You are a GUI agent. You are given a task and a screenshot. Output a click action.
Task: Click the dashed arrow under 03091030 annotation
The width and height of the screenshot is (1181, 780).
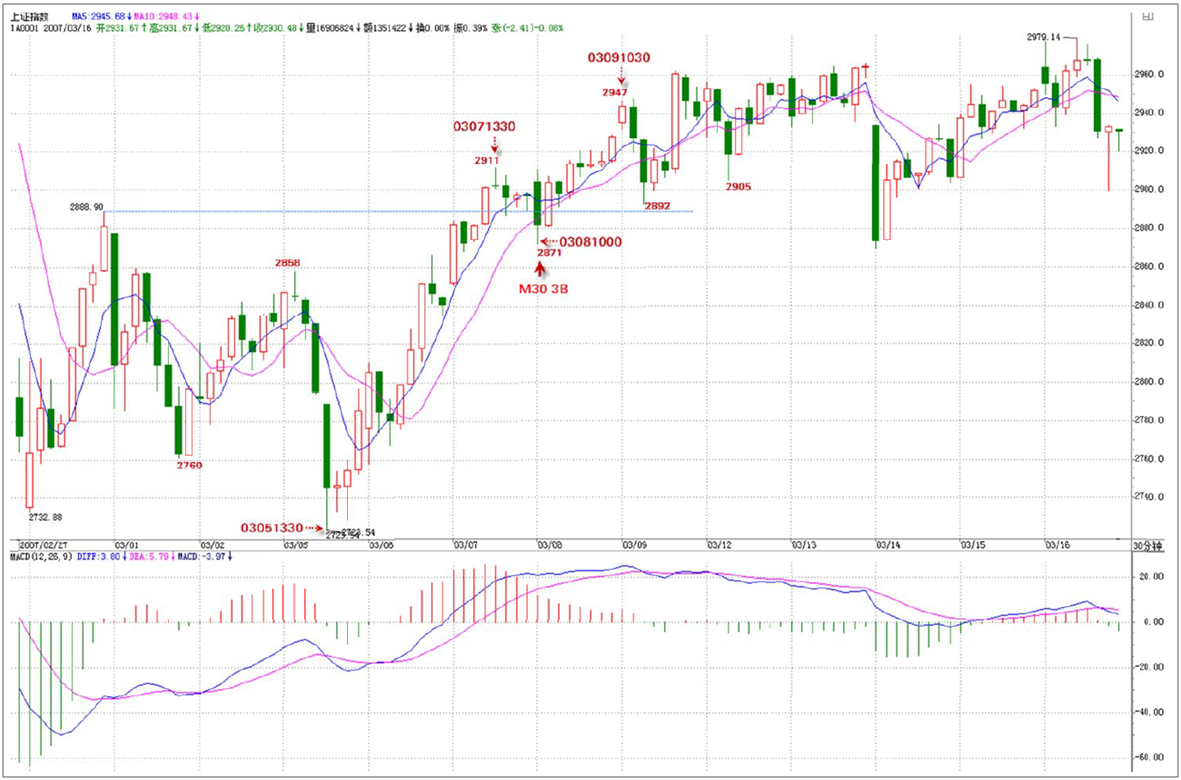point(622,77)
